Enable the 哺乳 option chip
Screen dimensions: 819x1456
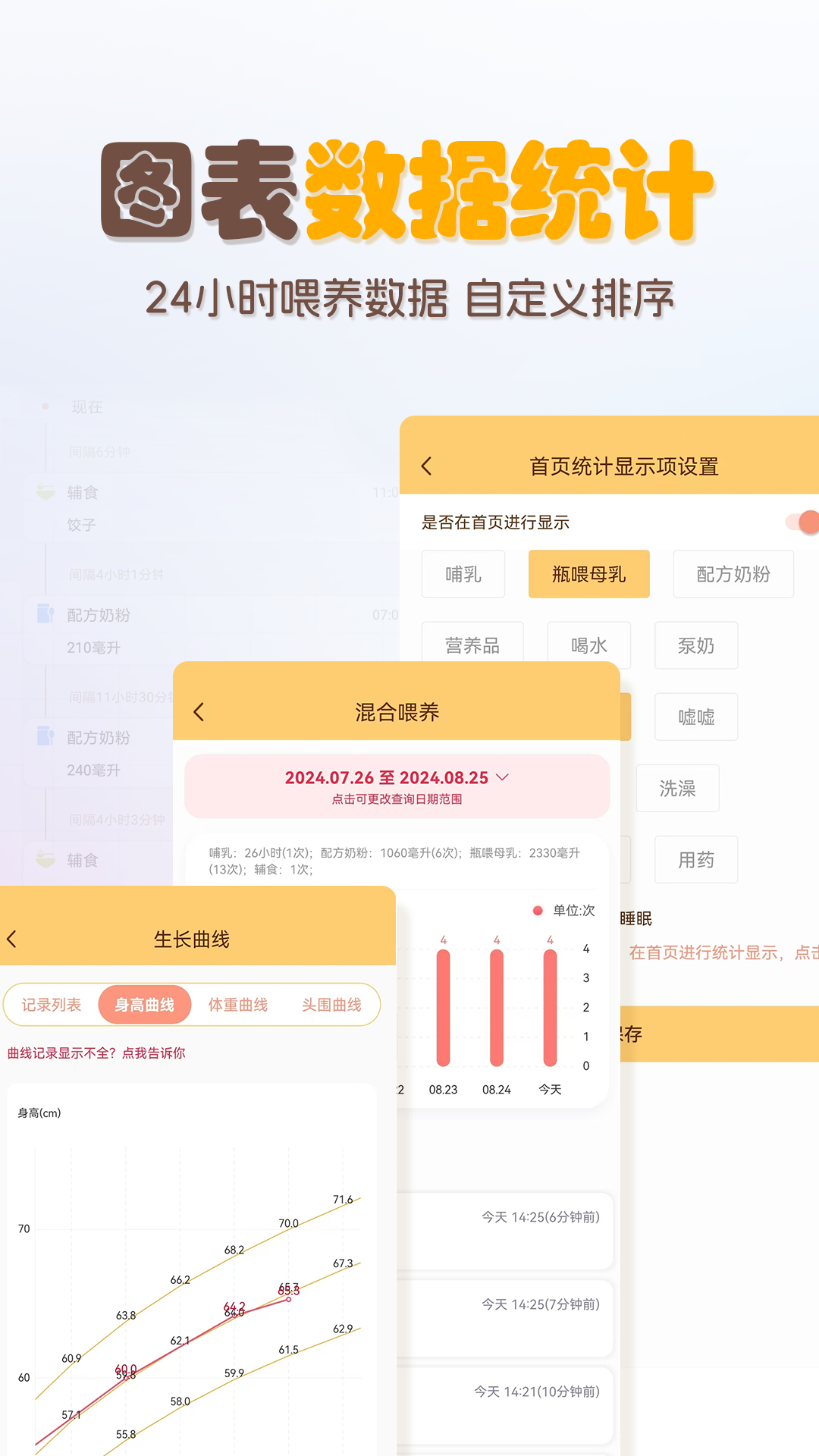463,574
